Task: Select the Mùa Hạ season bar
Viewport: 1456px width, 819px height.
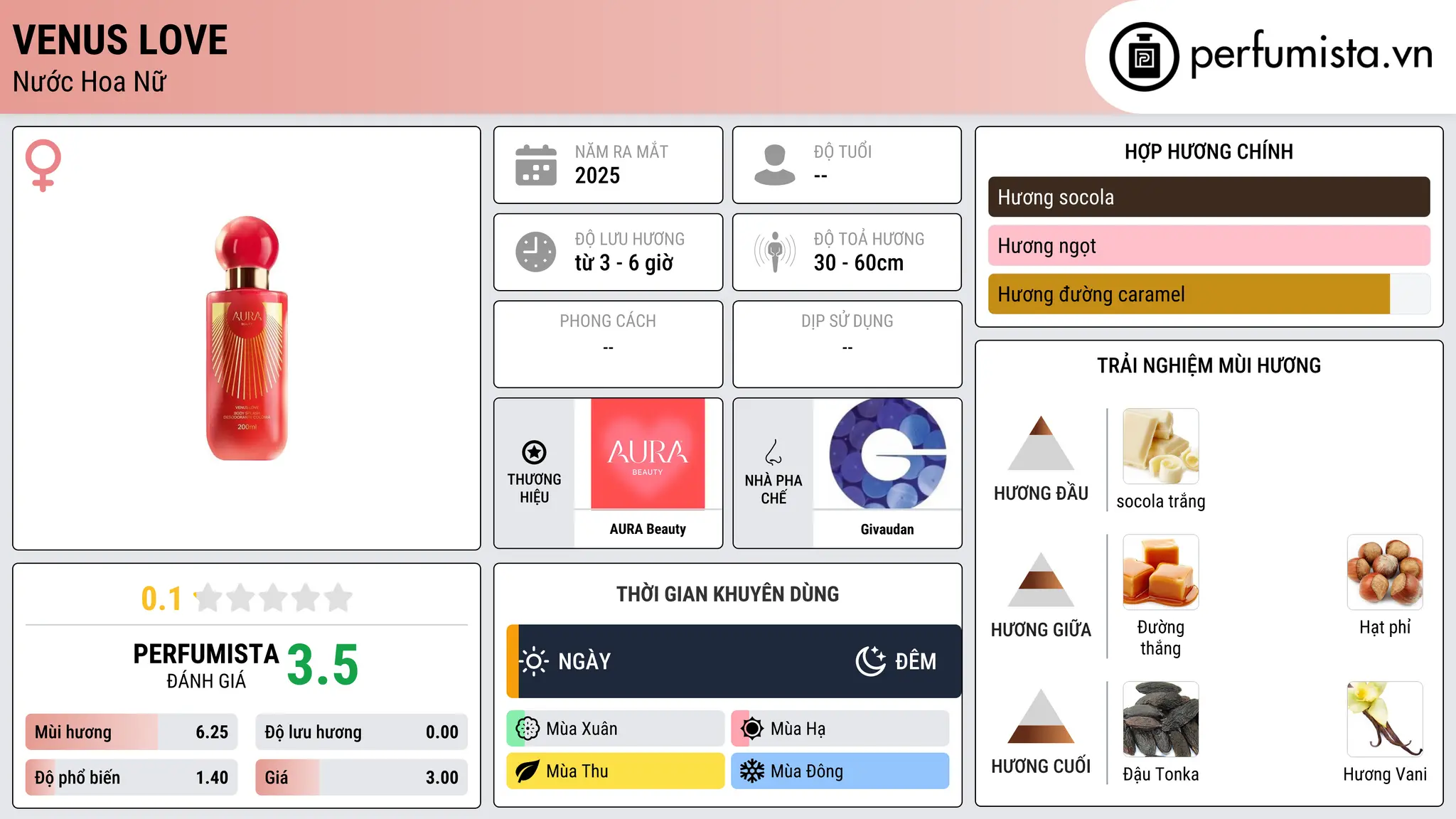Action: pos(840,729)
